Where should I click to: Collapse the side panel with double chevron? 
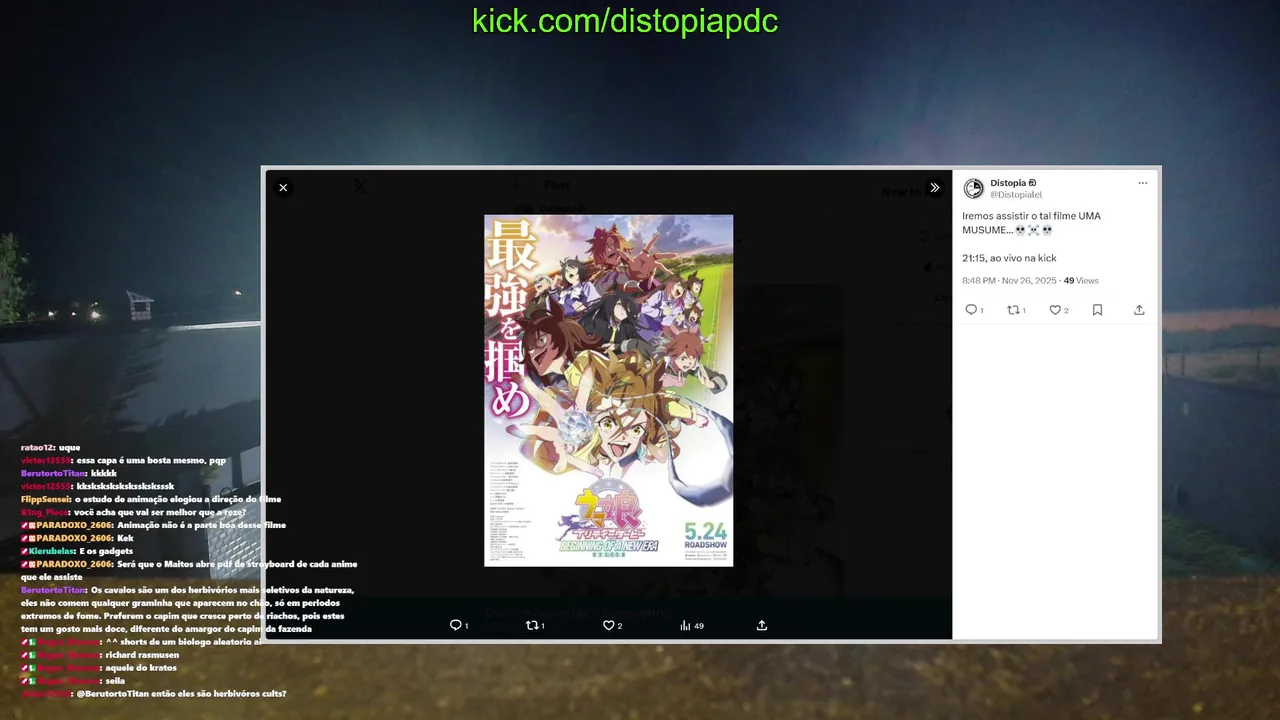[x=934, y=188]
